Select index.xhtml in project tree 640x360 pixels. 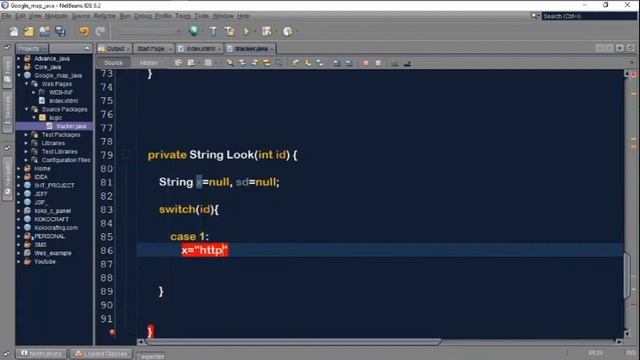click(63, 101)
